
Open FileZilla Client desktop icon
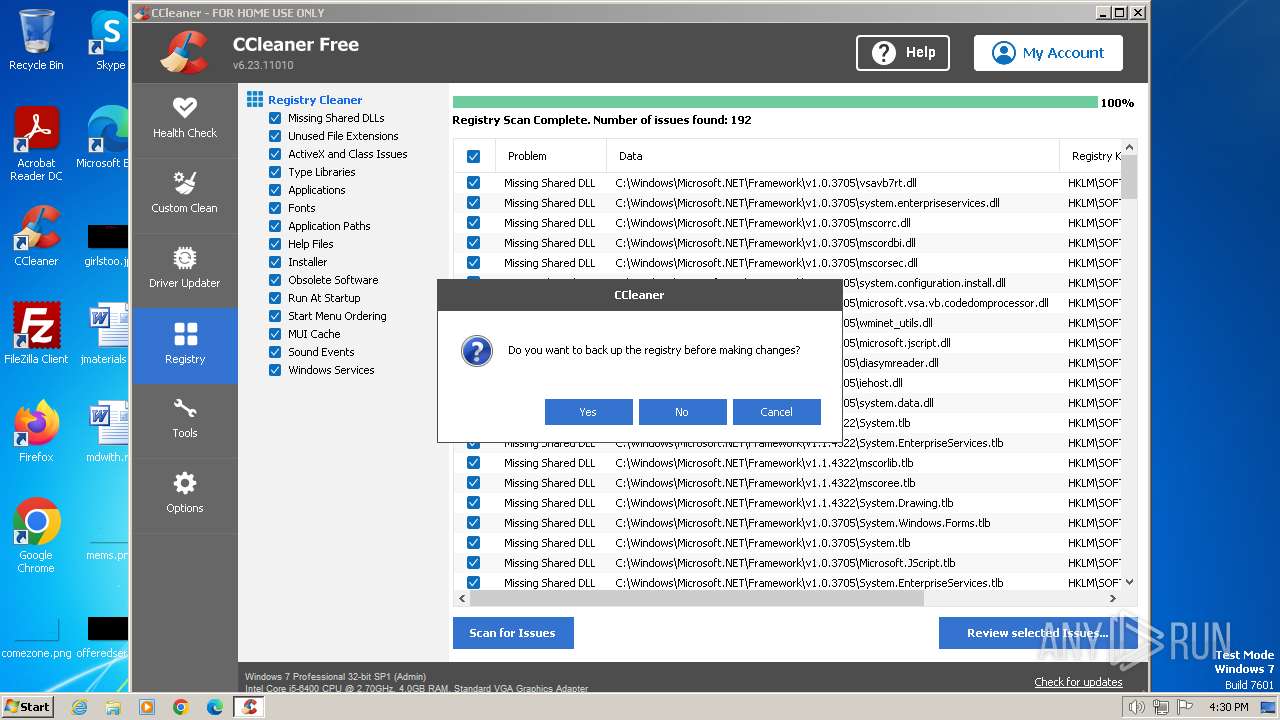[x=37, y=335]
